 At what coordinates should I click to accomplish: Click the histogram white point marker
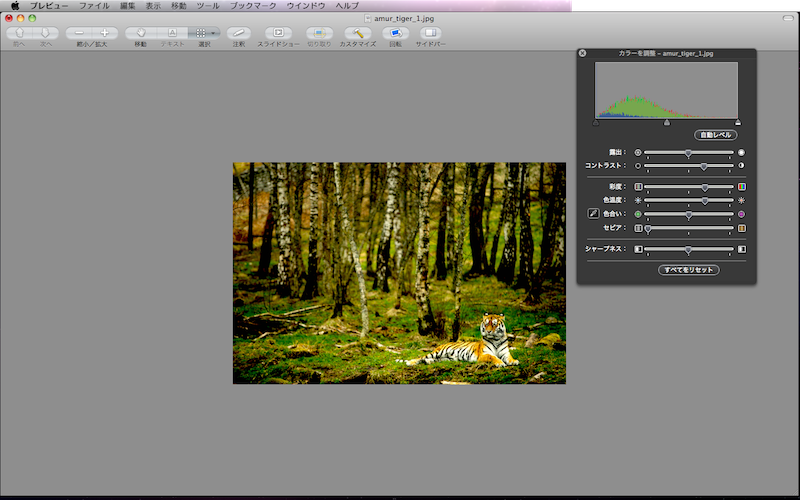coord(738,122)
